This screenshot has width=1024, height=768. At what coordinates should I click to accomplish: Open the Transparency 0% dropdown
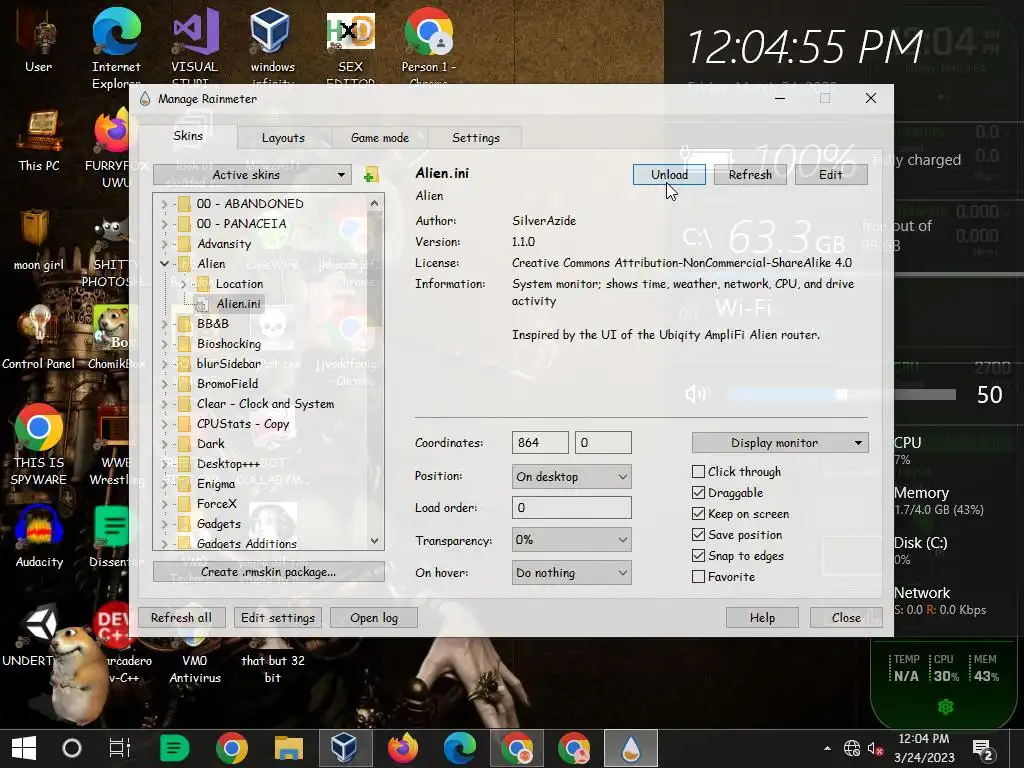click(571, 540)
